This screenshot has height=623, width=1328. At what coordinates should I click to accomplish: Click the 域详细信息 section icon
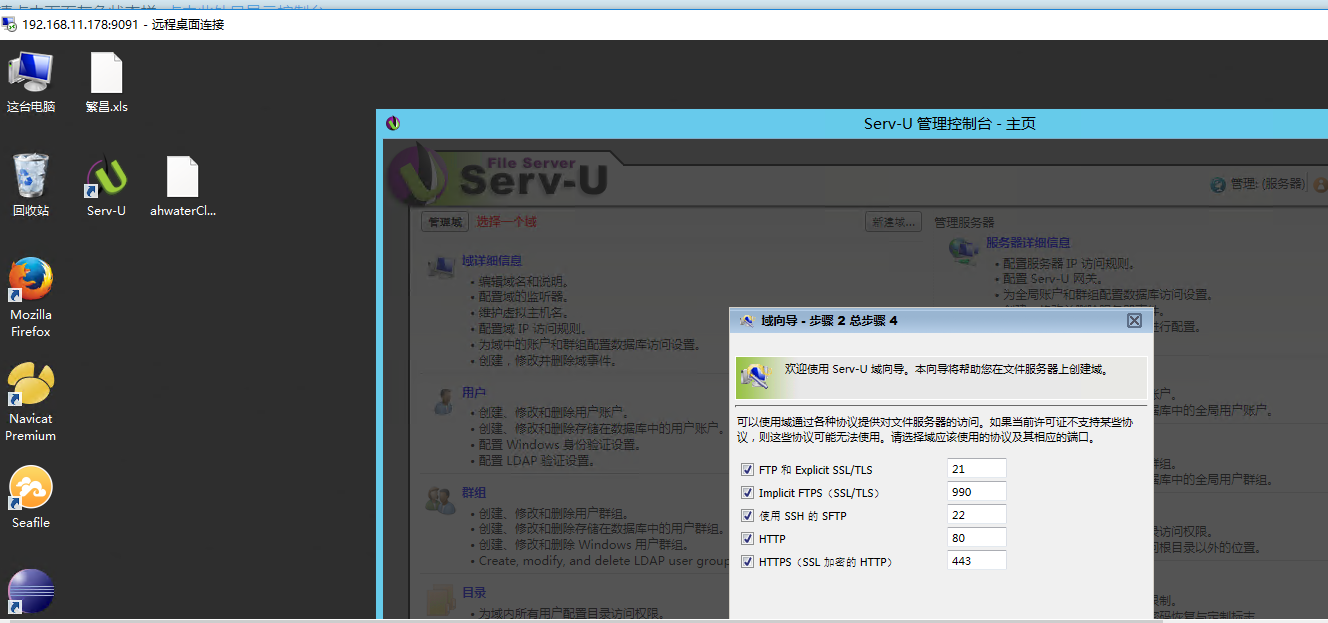[x=441, y=267]
